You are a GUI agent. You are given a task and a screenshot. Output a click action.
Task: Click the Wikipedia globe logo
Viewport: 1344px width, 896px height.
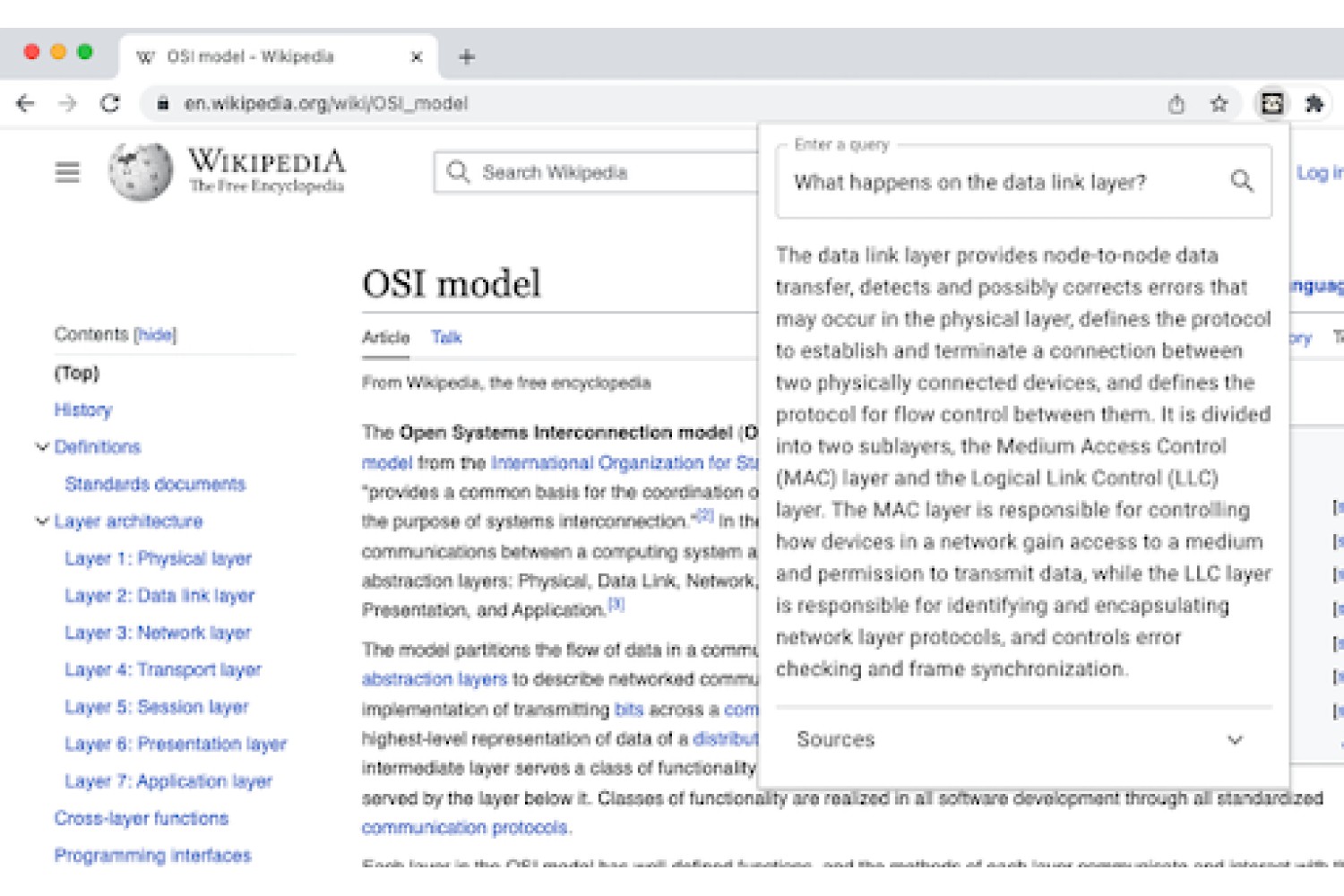141,171
